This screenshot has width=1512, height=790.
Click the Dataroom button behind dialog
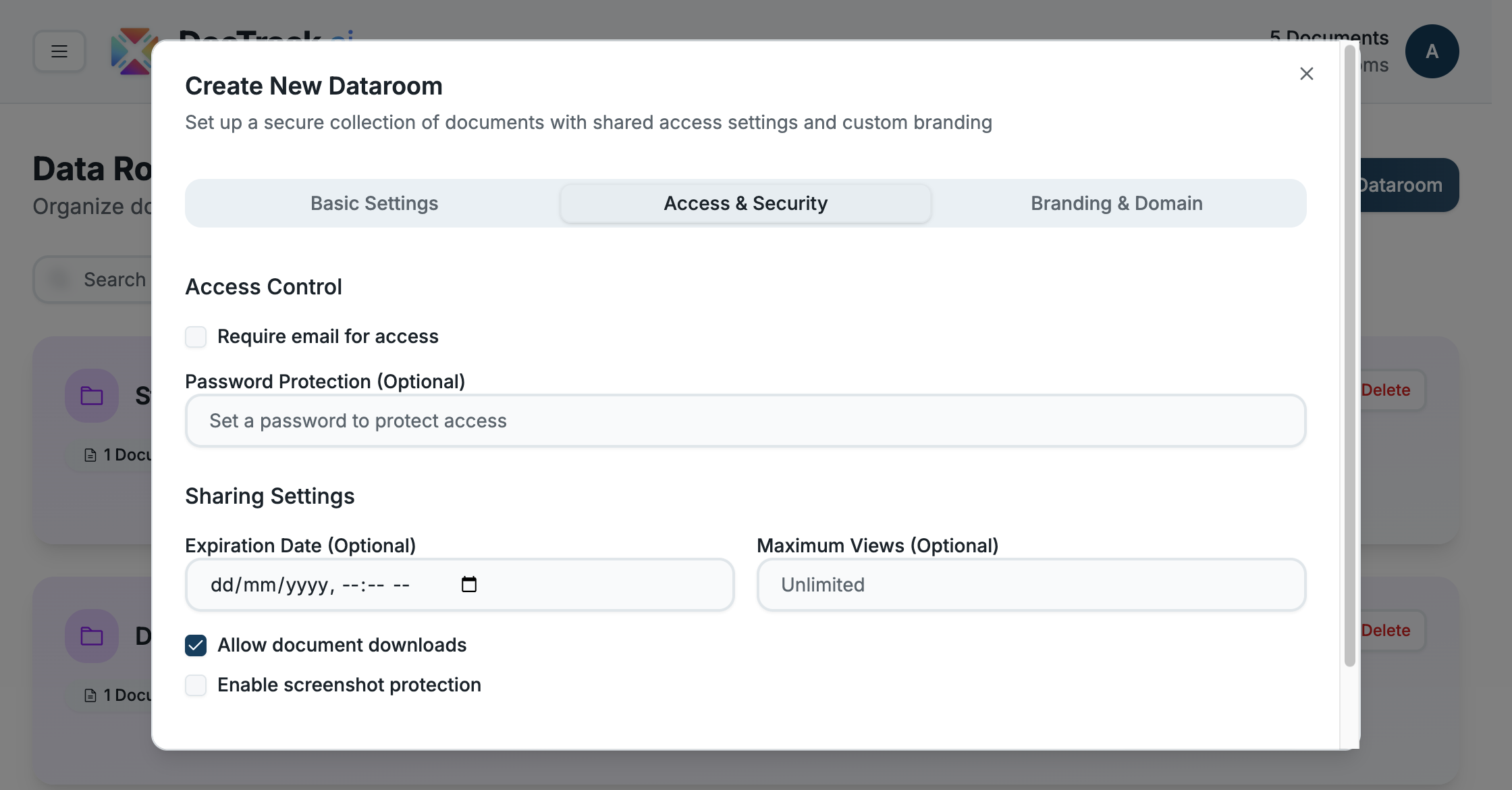[x=1408, y=185]
